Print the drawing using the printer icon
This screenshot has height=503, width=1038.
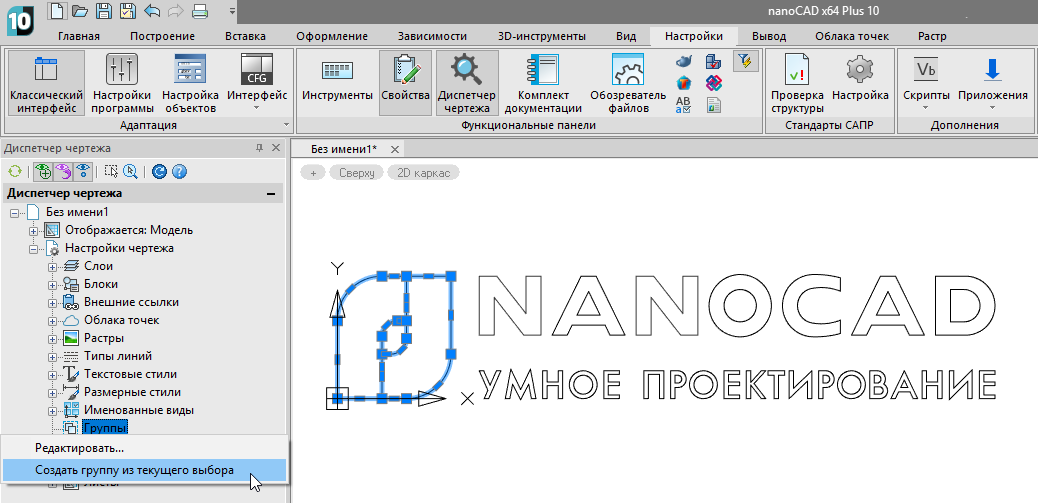(x=198, y=11)
